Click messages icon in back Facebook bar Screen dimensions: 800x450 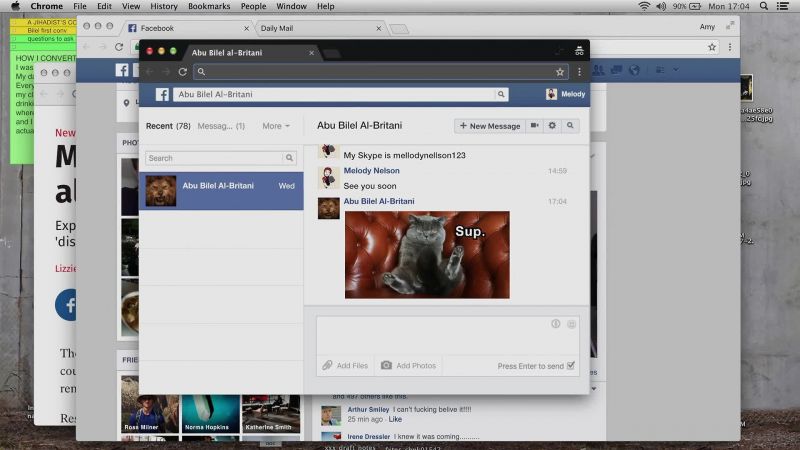tap(616, 70)
